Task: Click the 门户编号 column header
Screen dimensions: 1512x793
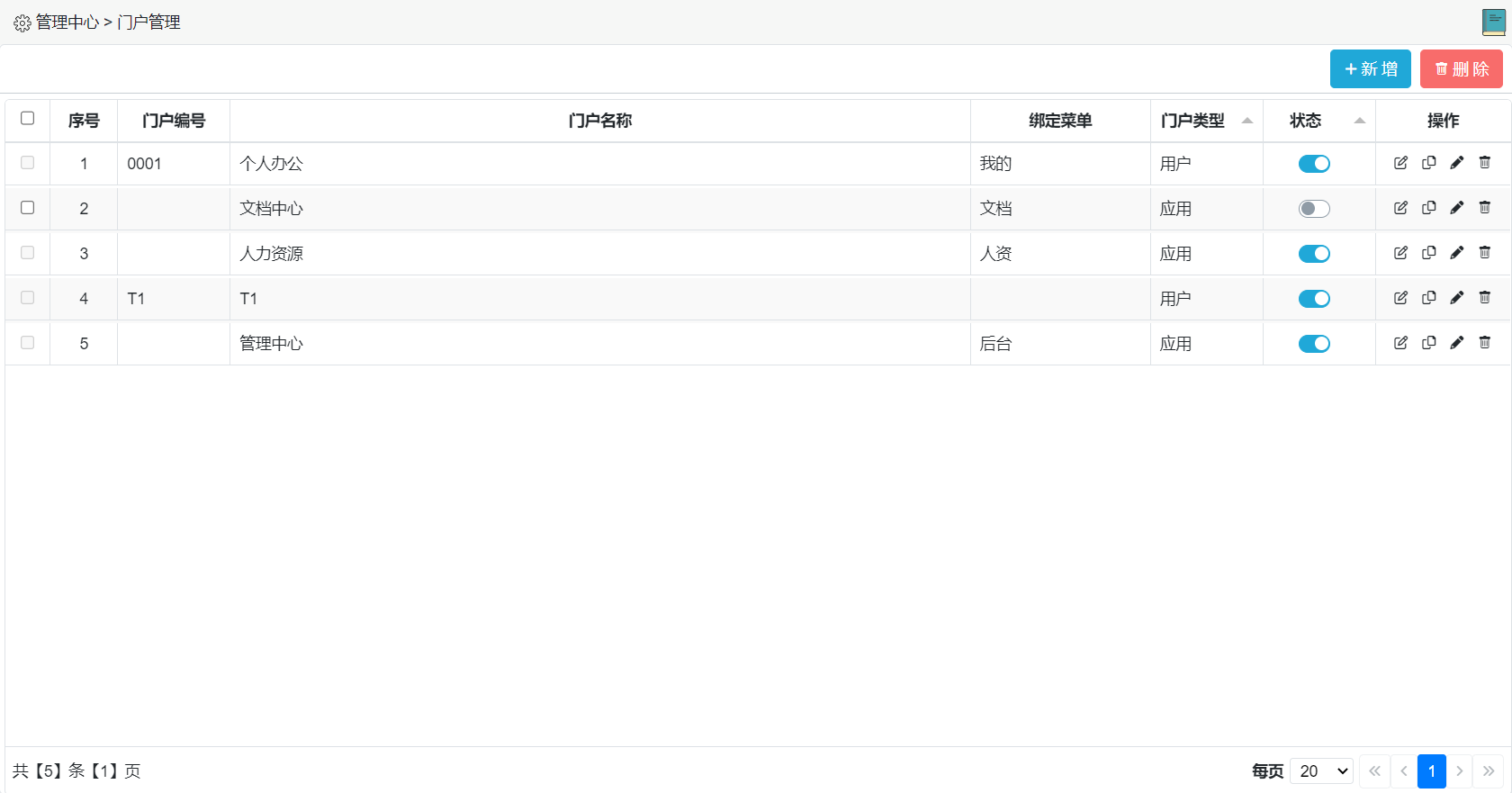Action: coord(174,121)
